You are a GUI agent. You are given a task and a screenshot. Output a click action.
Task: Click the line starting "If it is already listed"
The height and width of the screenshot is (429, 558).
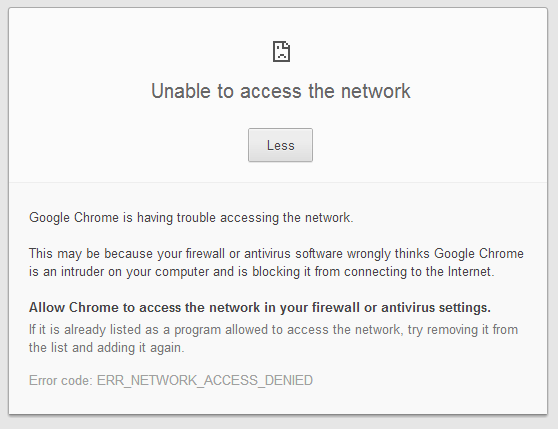[273, 330]
